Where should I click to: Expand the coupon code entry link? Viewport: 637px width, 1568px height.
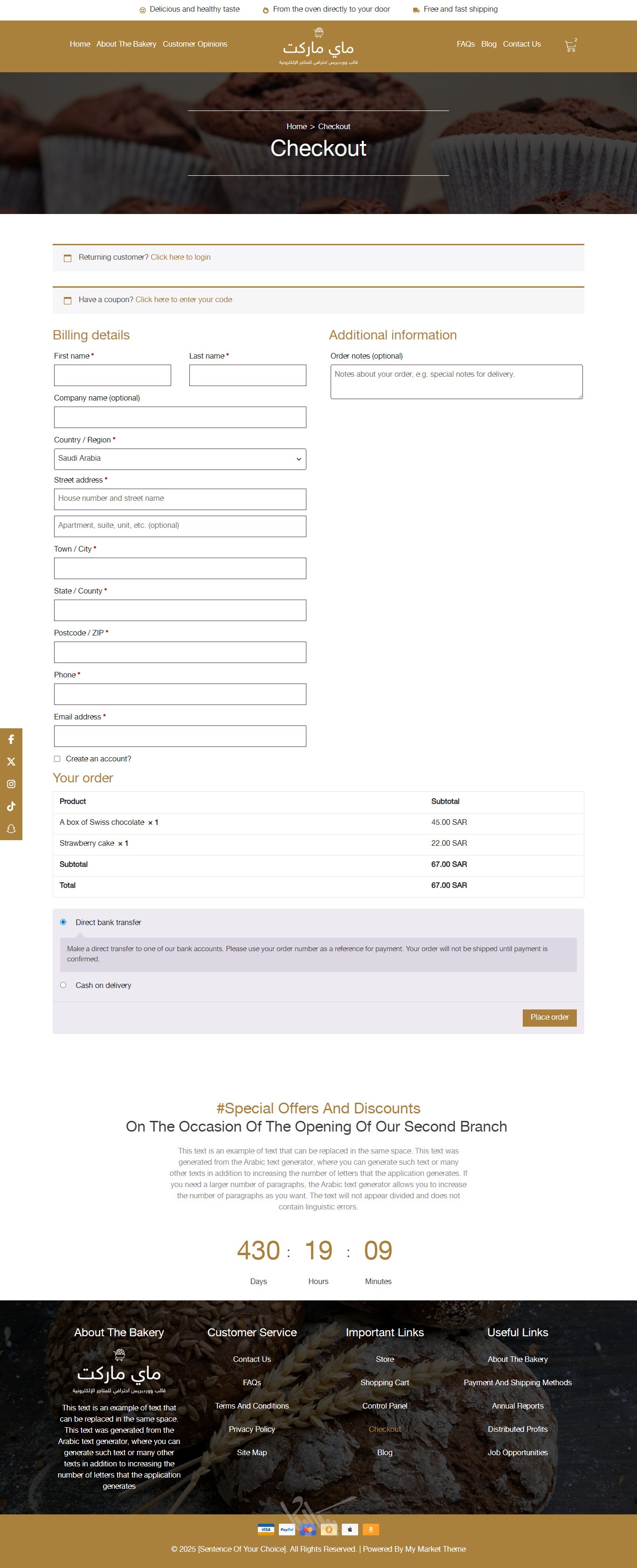pyautogui.click(x=183, y=299)
